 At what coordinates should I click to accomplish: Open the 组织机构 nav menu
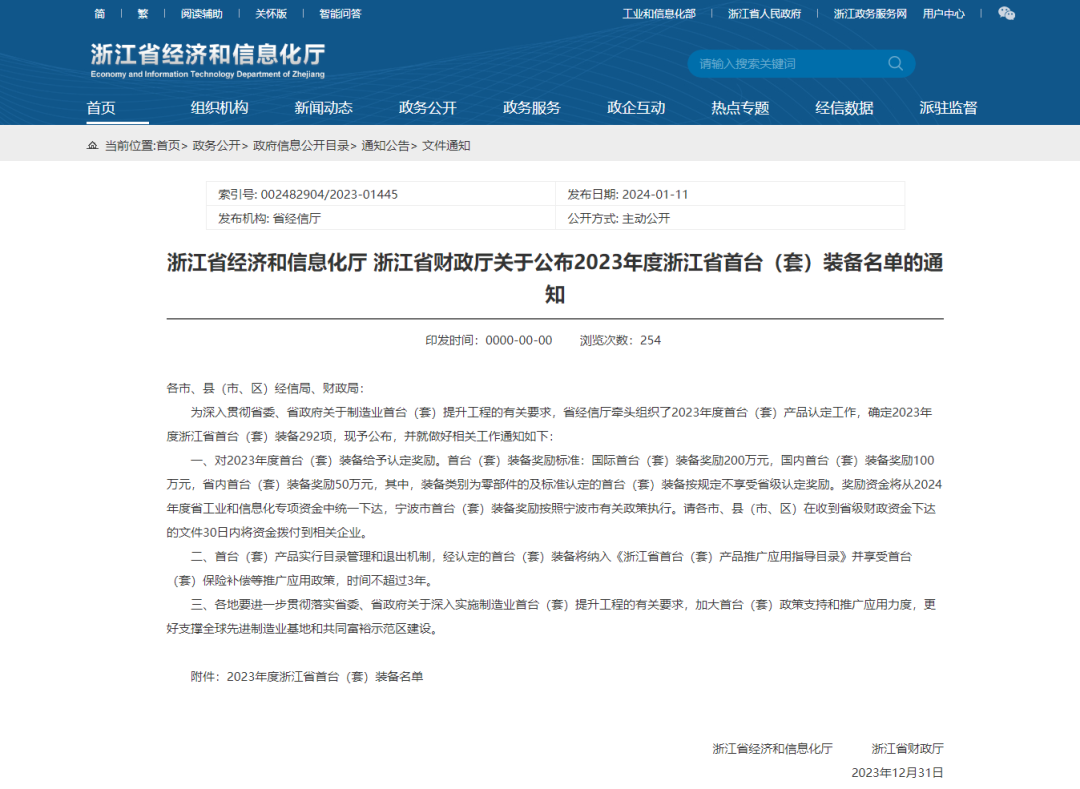coord(220,107)
